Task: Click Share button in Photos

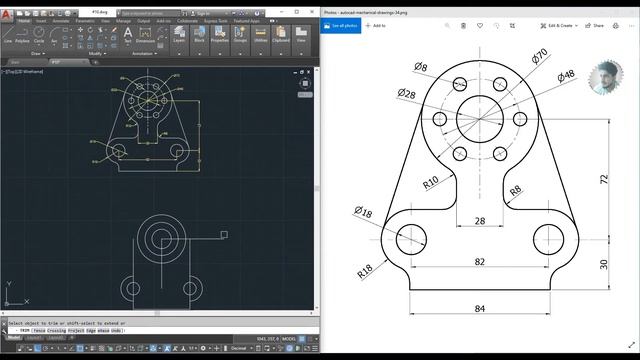Action: pos(595,26)
